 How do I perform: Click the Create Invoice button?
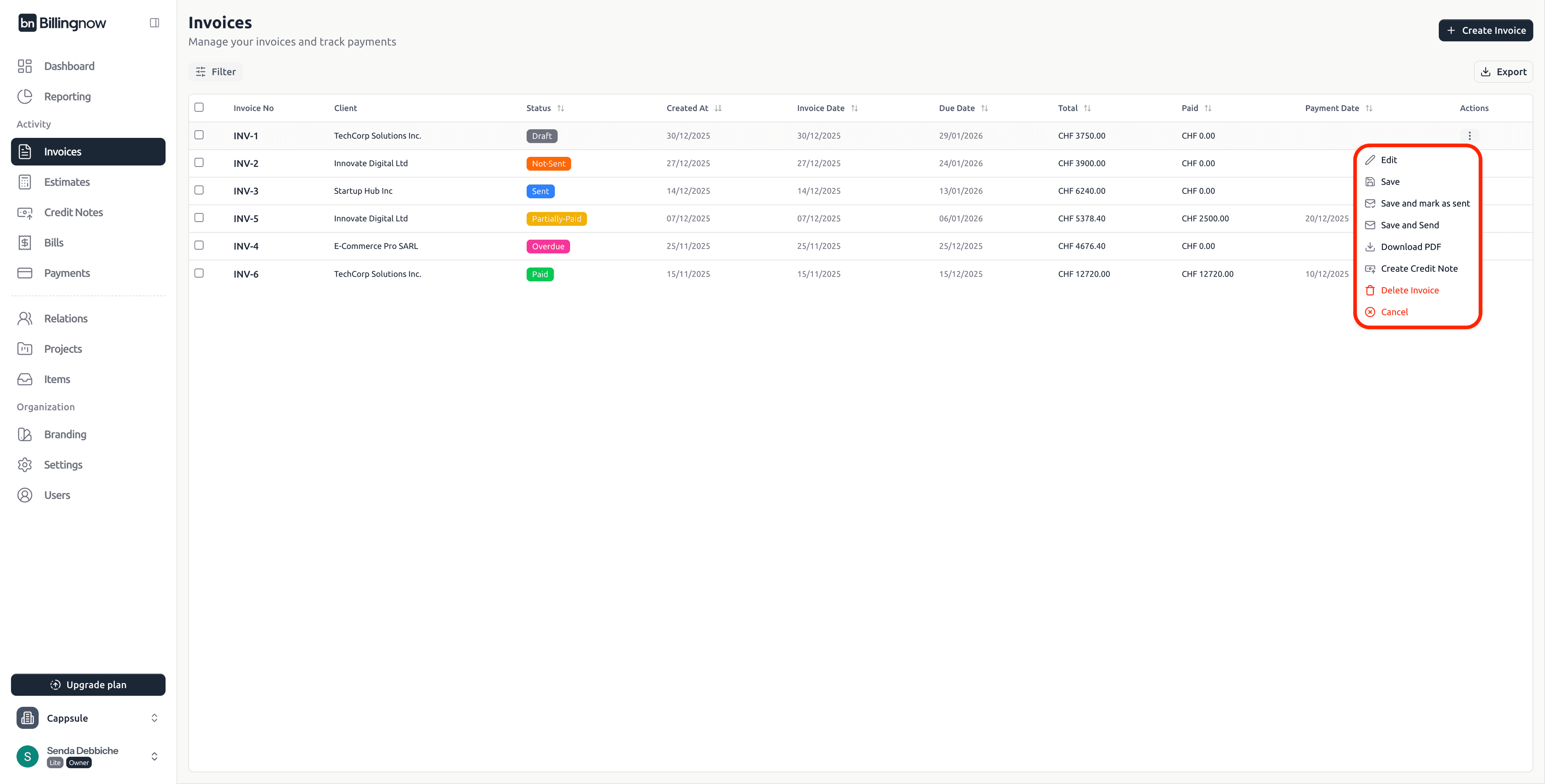1485,30
